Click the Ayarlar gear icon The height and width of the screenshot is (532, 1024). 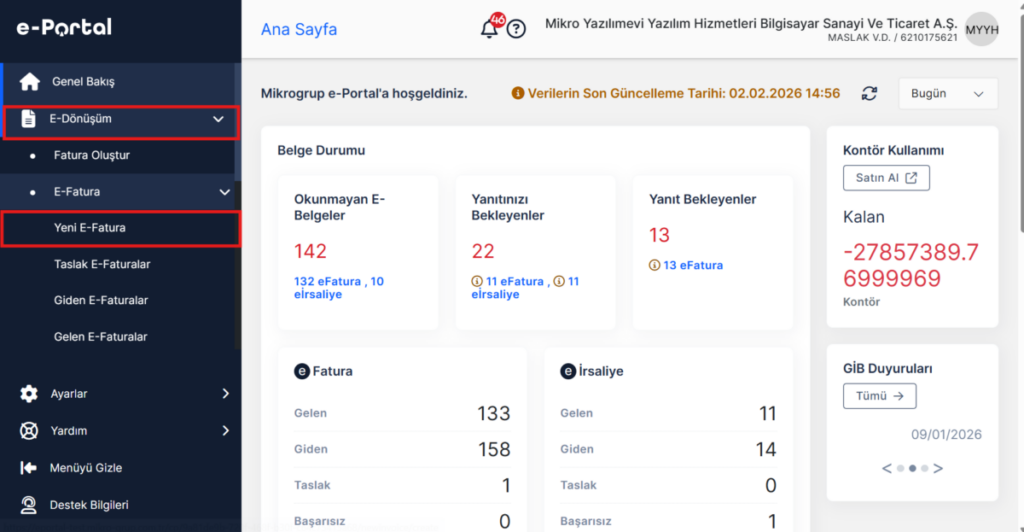click(x=29, y=394)
